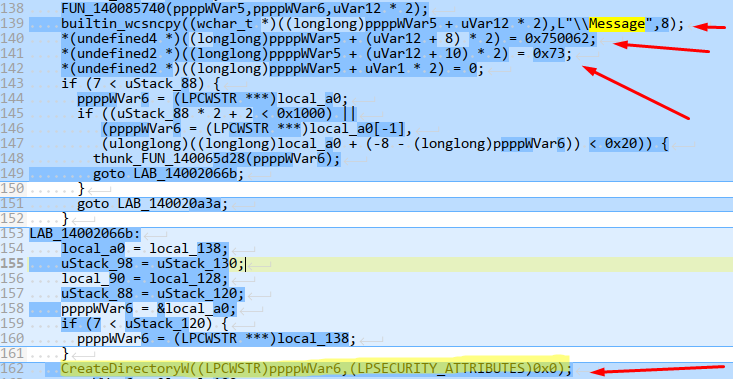Click the 0x1000 constant on line 145

[x=302, y=114]
